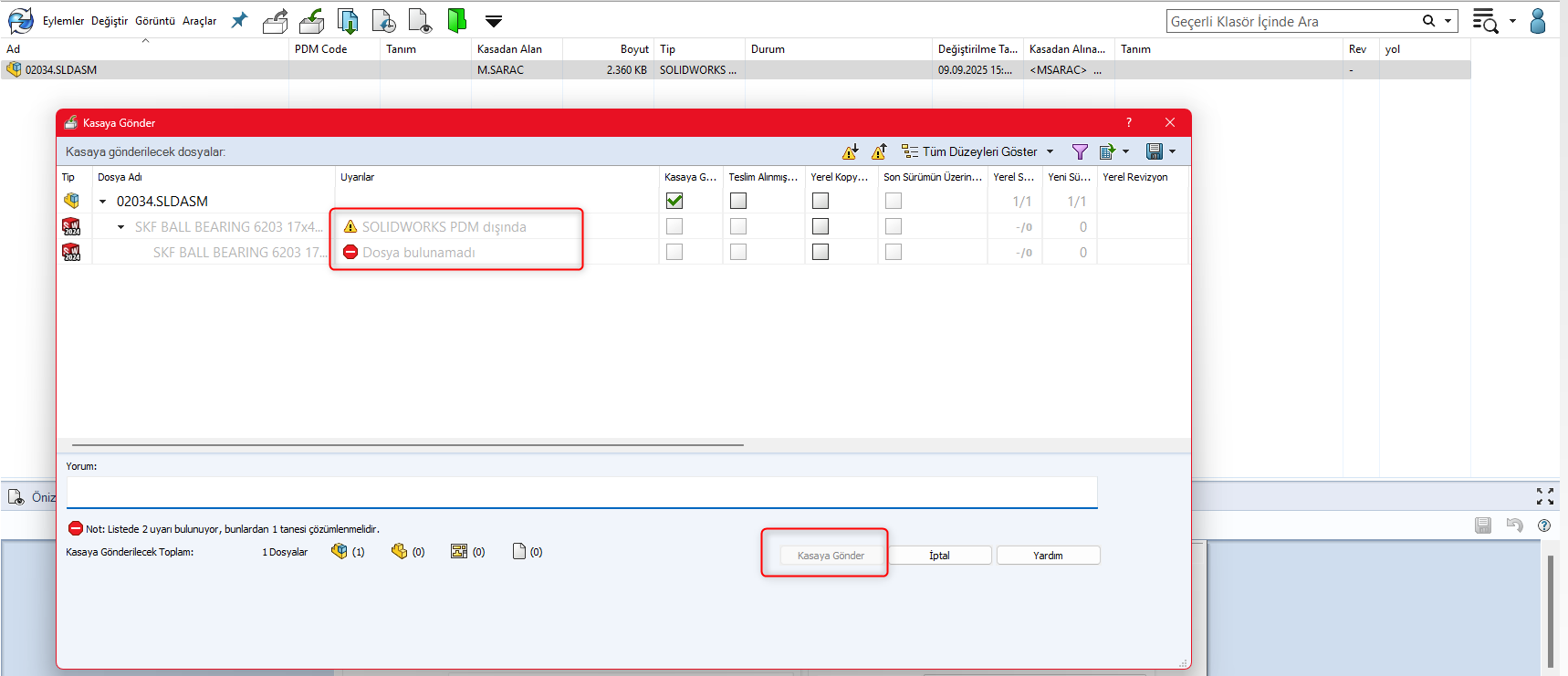Sort by Uyarılar column header

[x=497, y=177]
